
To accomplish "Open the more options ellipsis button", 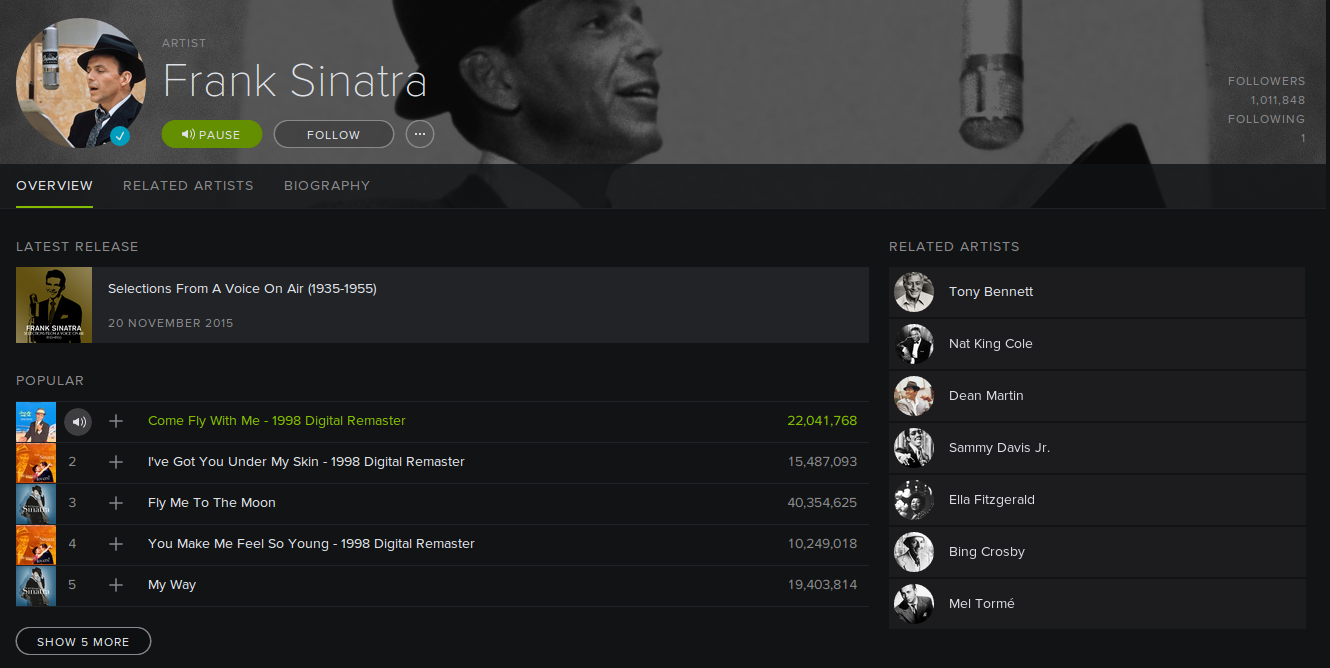I will (x=420, y=134).
